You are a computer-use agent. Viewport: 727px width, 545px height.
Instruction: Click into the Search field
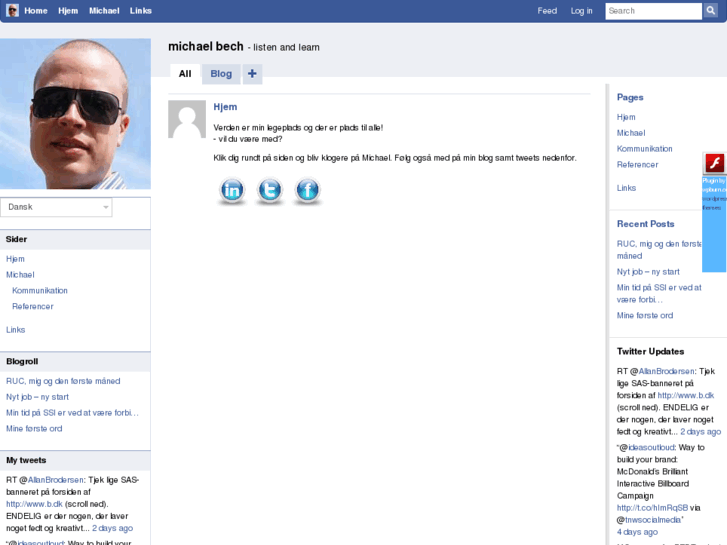[653, 11]
